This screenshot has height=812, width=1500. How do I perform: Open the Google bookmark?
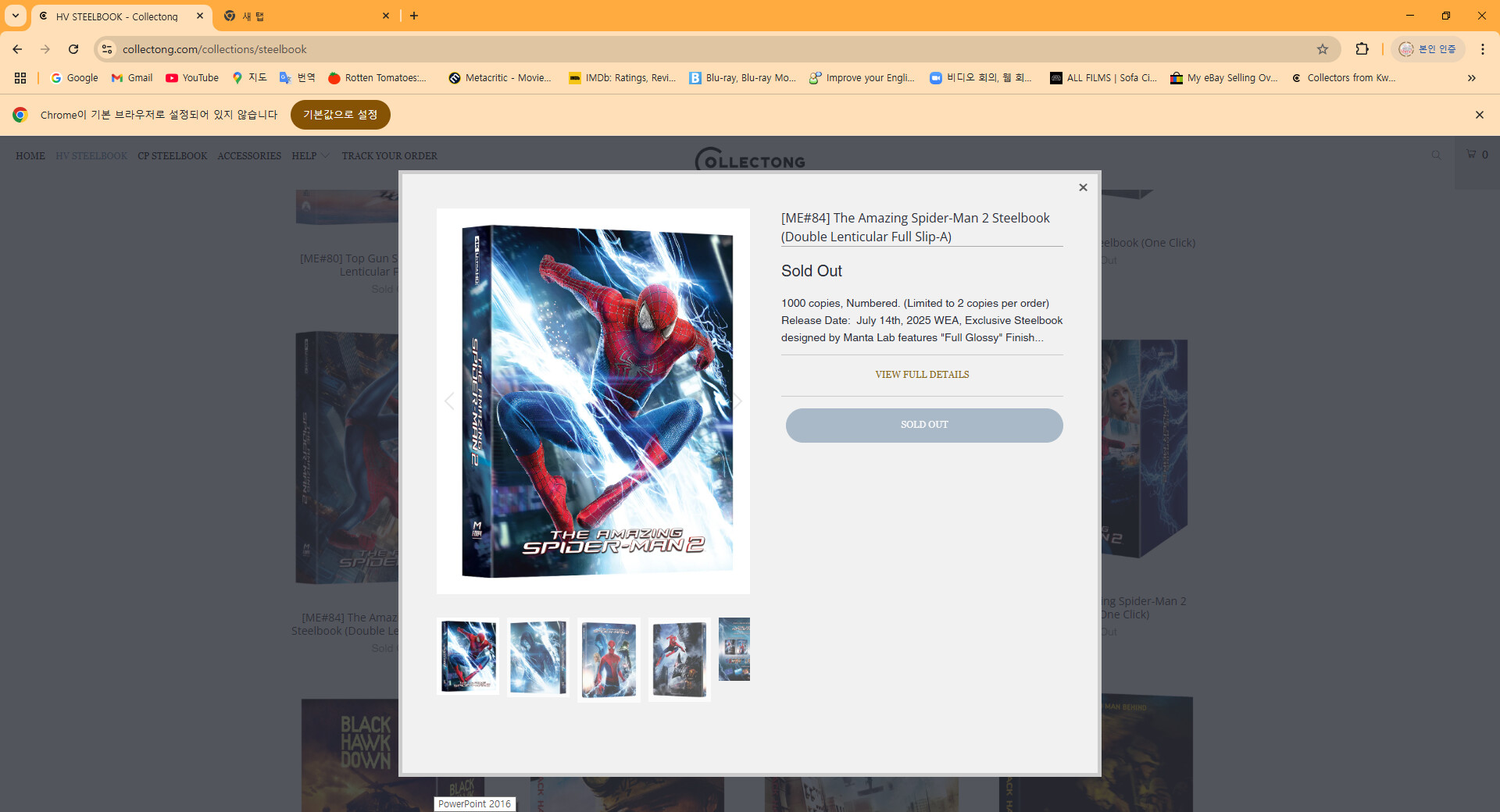point(74,78)
